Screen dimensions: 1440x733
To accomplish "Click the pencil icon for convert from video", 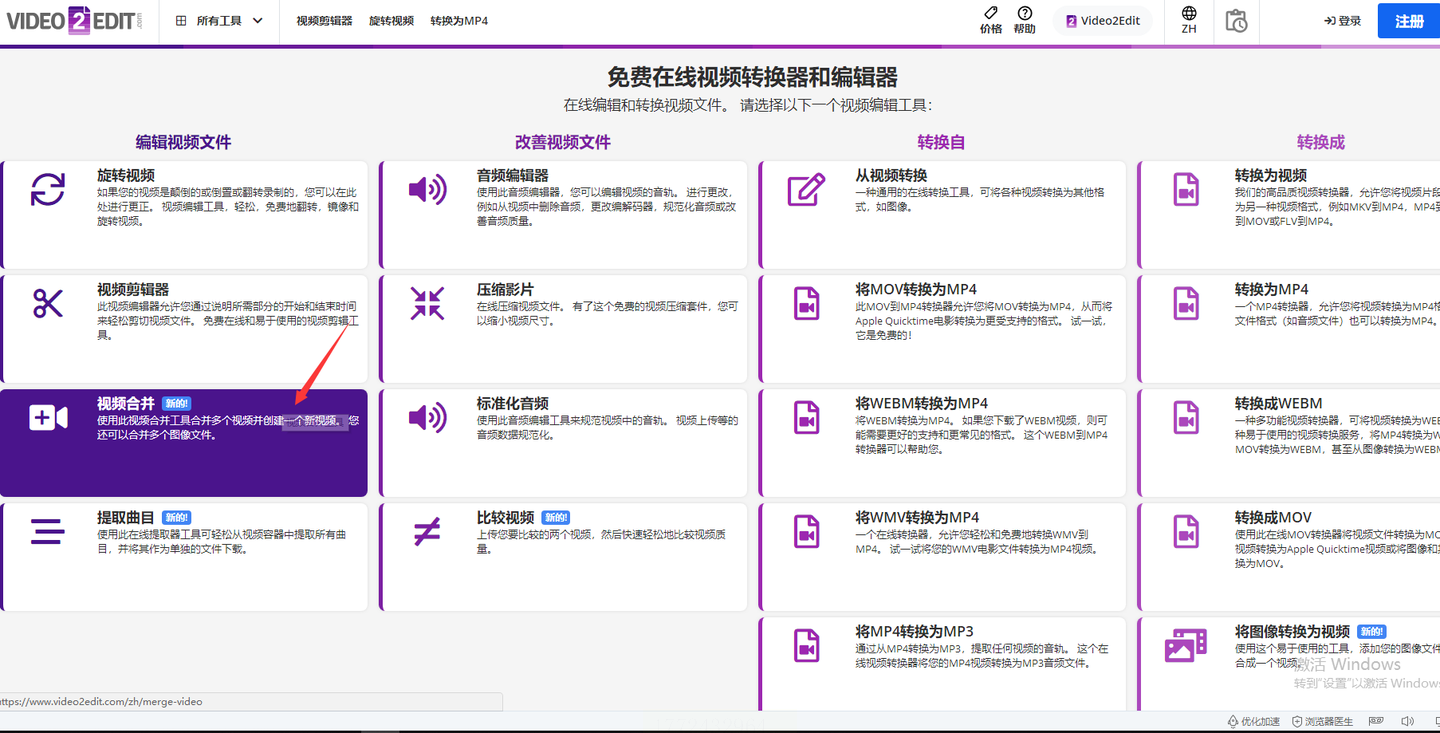I will click(806, 189).
